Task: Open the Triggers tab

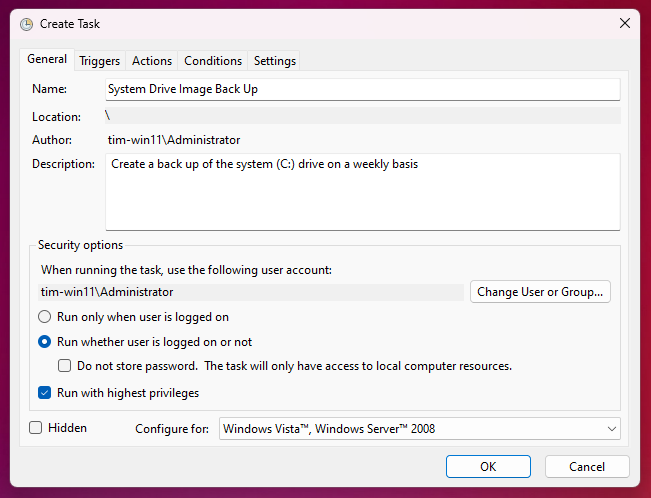Action: tap(100, 61)
